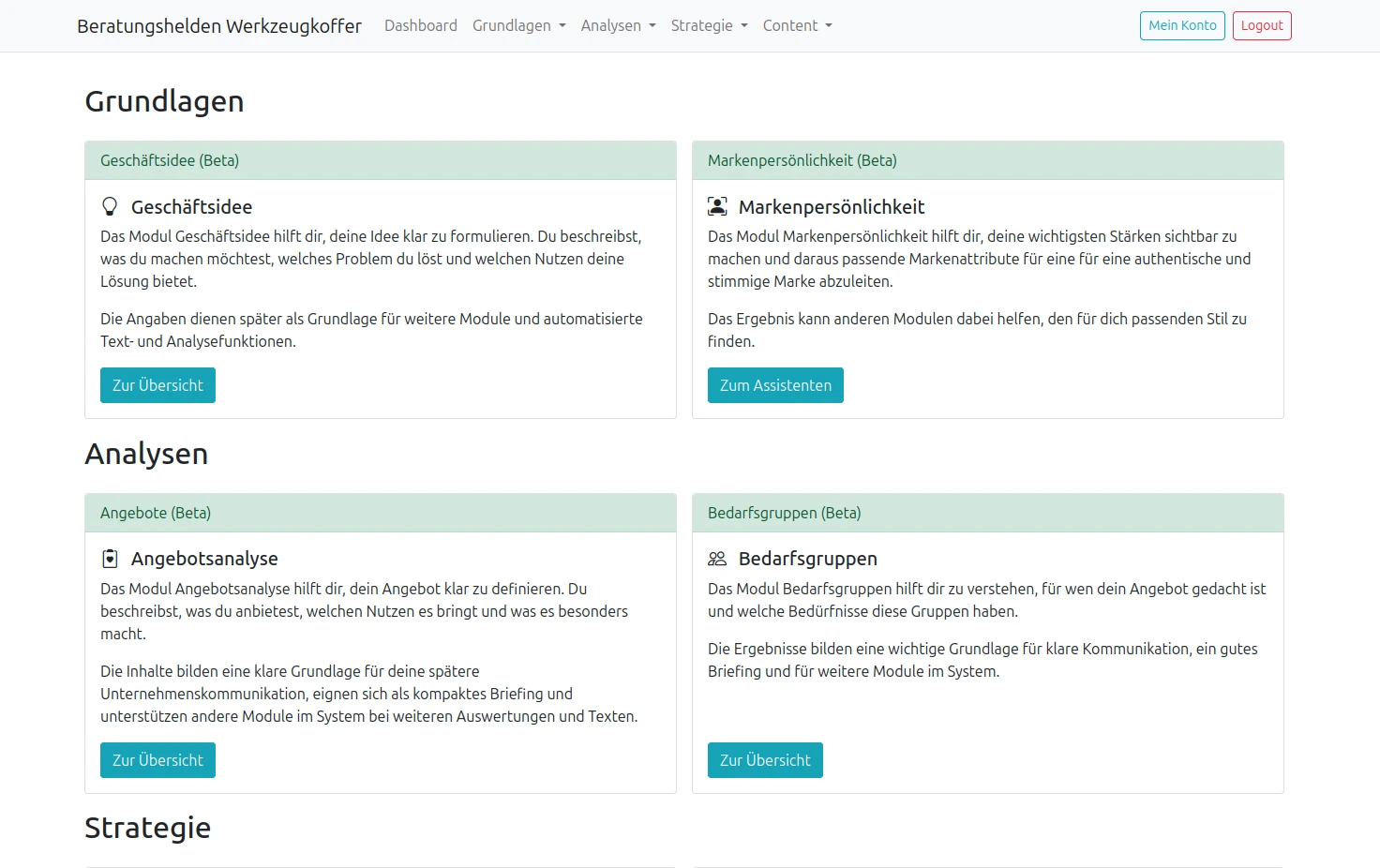Open the Analysen dropdown menu

pos(618,25)
